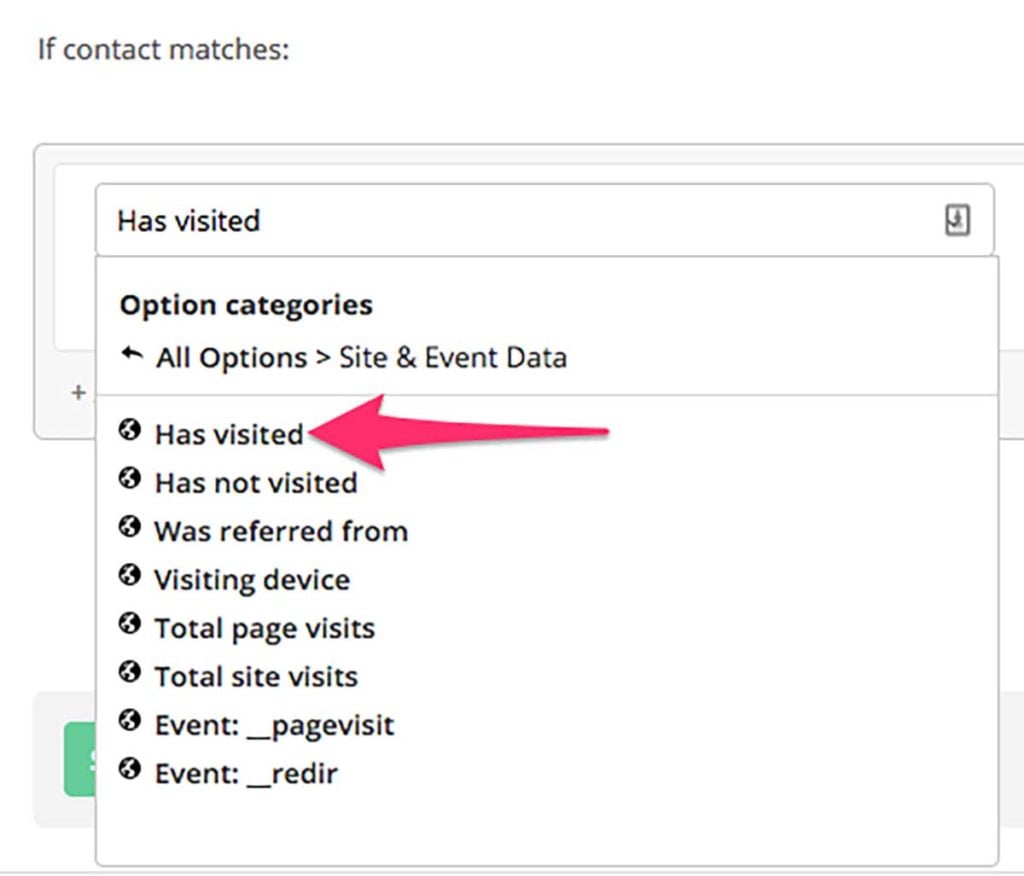Screen dimensions: 1024x876
Task: Select Event: __pagevisit option
Action: click(x=274, y=726)
